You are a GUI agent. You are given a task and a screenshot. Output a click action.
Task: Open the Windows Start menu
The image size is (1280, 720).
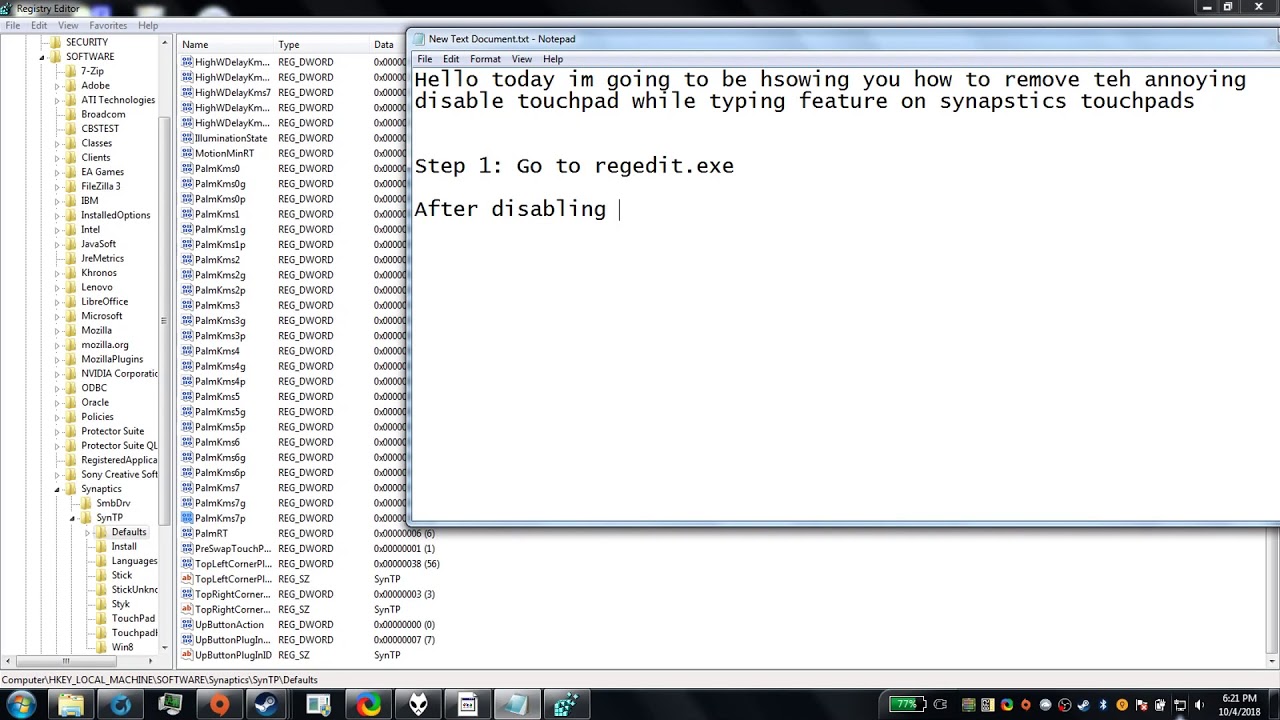22,704
